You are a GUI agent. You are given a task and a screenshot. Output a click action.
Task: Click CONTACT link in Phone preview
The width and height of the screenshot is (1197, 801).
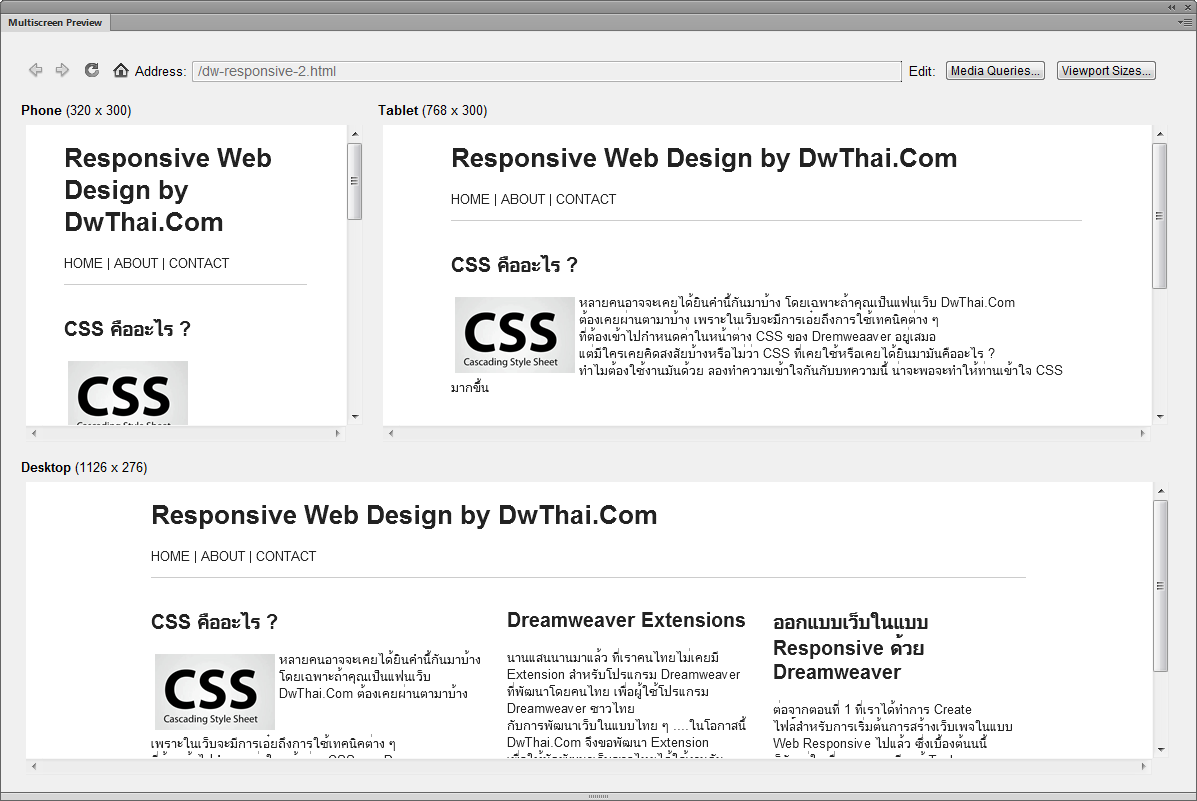point(199,263)
